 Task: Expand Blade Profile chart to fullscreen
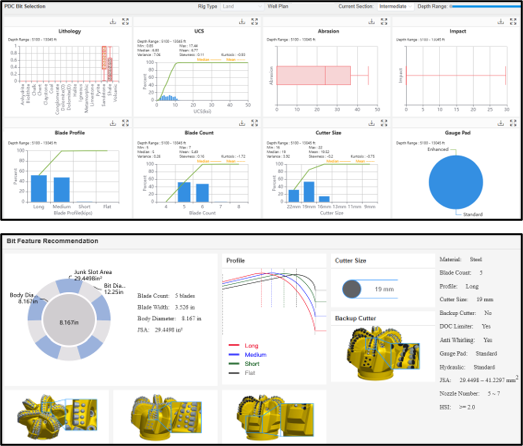pos(125,123)
